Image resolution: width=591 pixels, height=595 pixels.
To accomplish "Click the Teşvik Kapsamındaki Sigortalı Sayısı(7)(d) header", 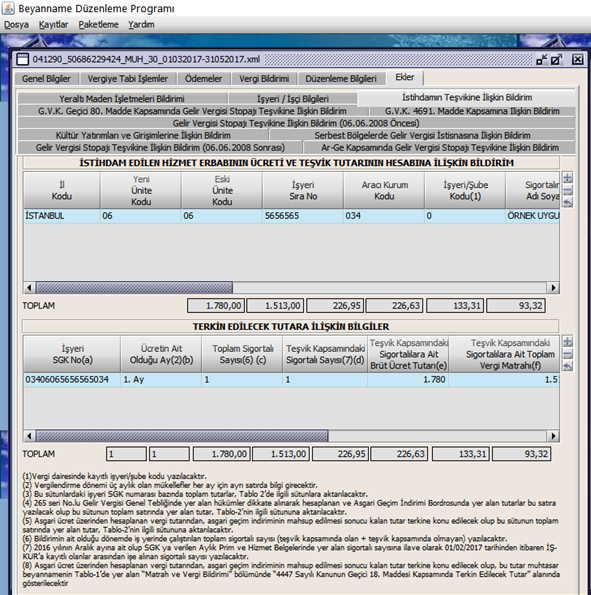I will pos(325,354).
